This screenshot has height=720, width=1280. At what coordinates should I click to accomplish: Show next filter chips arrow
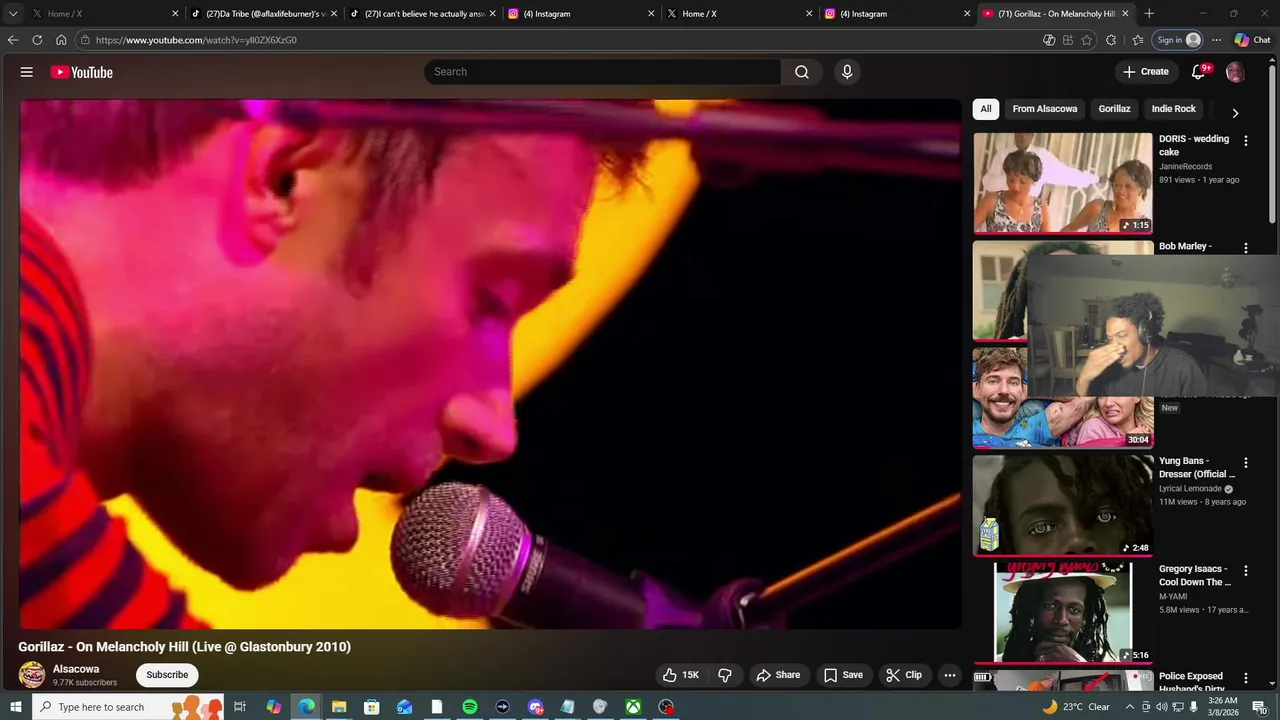1235,113
